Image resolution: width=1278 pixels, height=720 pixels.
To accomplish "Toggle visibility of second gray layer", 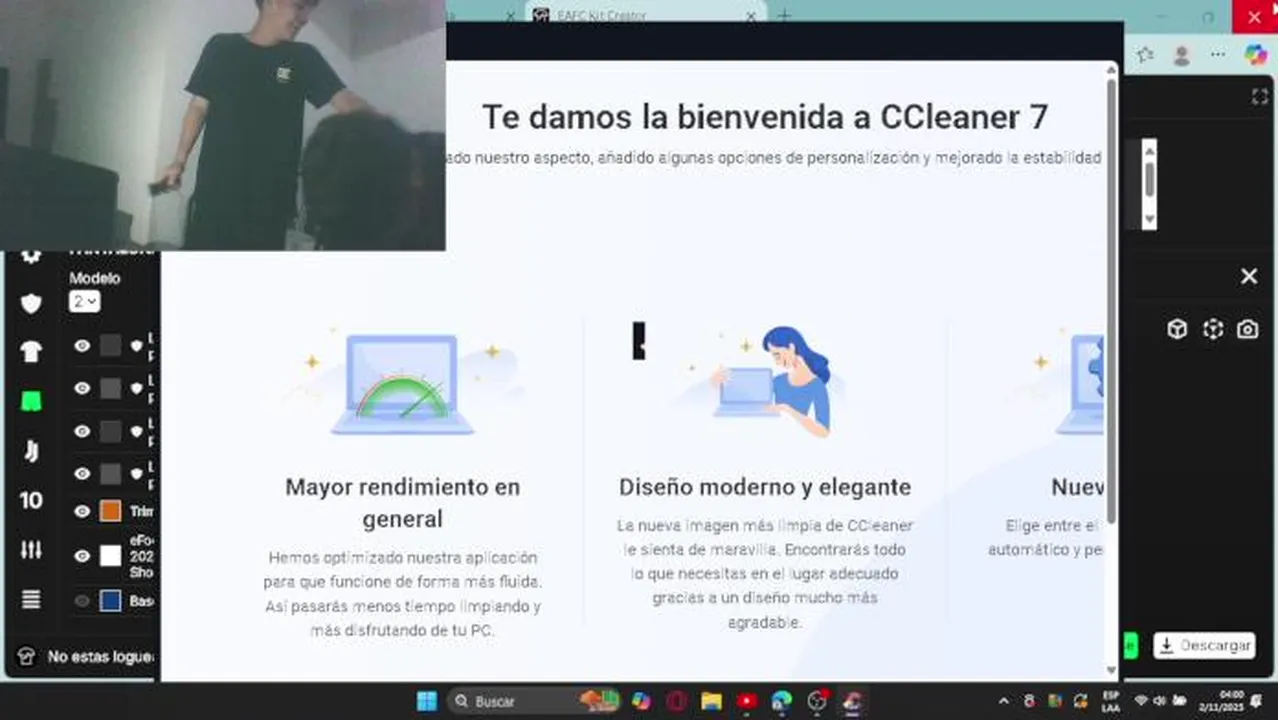I will (82, 388).
